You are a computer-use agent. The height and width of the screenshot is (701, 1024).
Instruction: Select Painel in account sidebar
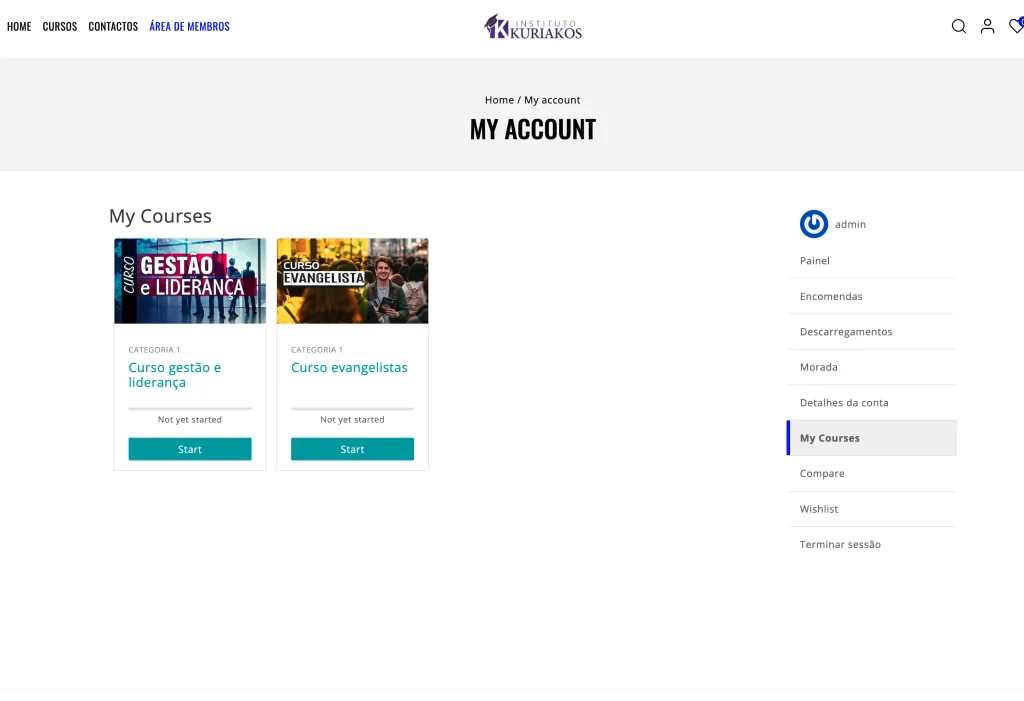coord(872,261)
